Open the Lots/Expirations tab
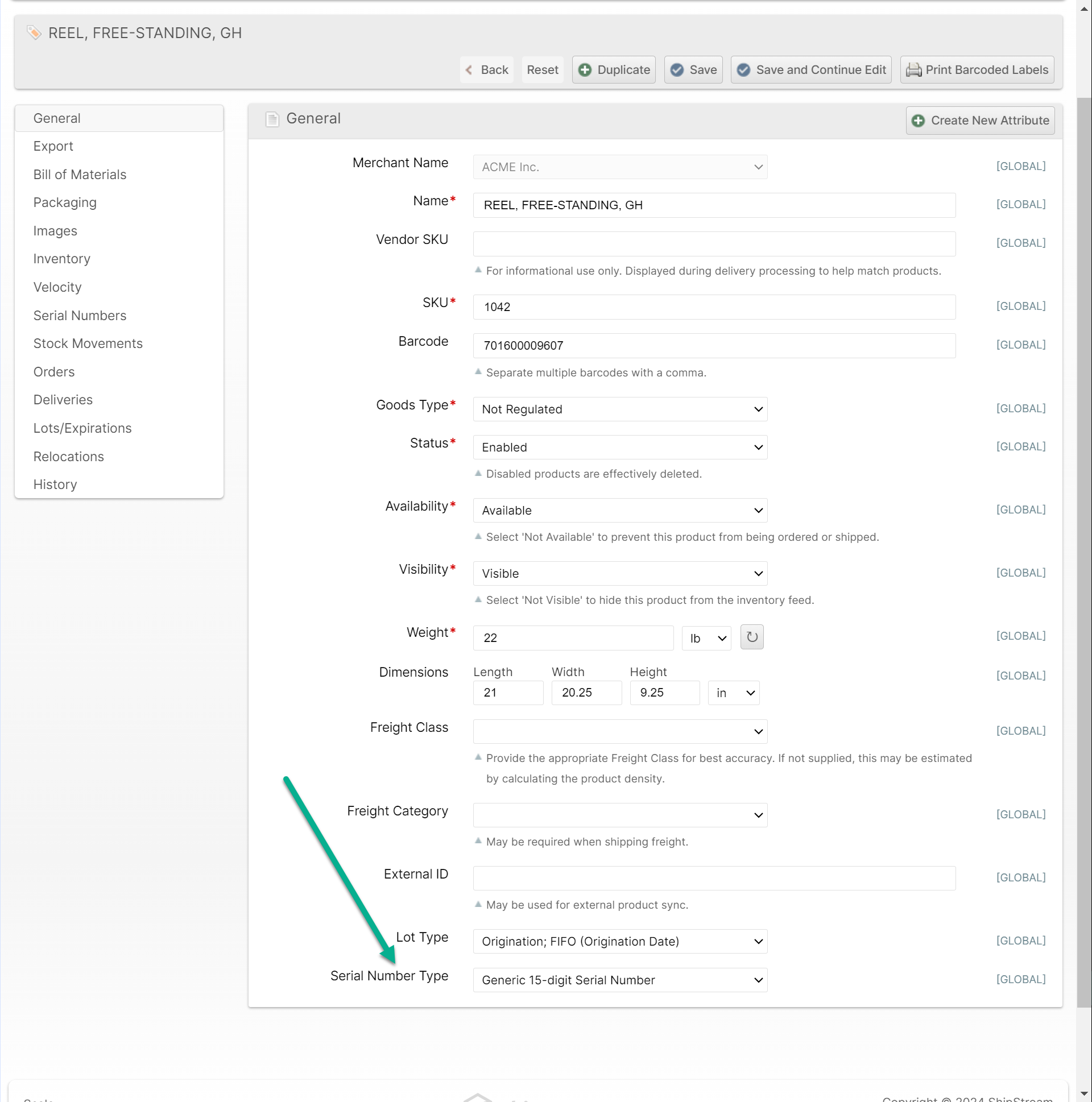 [82, 428]
